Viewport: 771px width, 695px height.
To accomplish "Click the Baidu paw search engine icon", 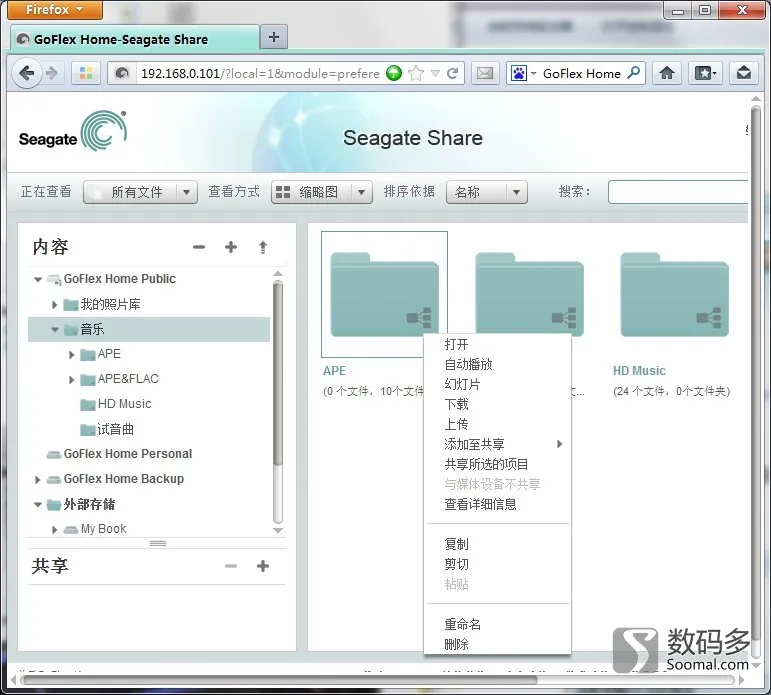I will click(518, 74).
